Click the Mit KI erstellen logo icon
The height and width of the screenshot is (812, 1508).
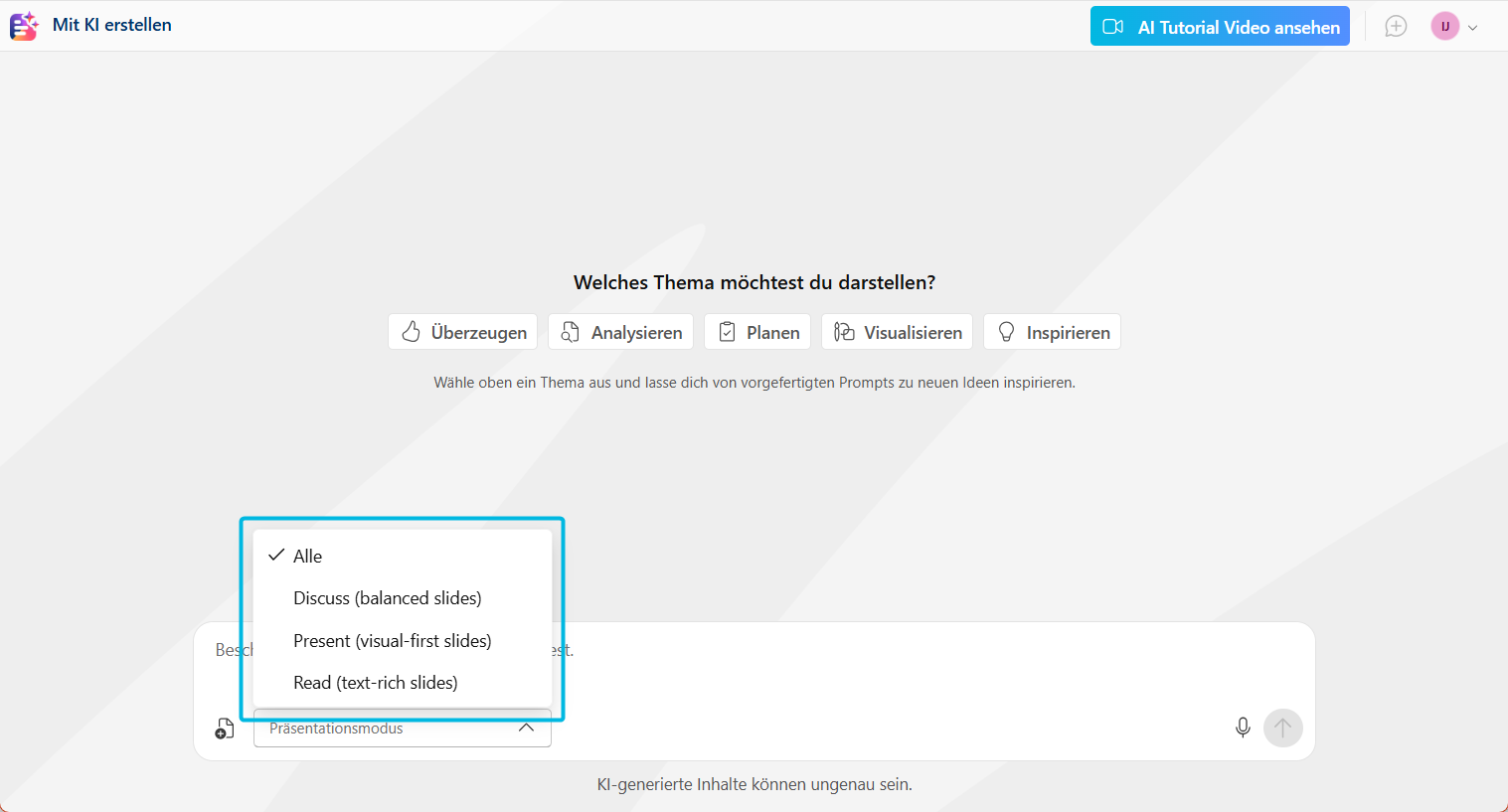(24, 26)
